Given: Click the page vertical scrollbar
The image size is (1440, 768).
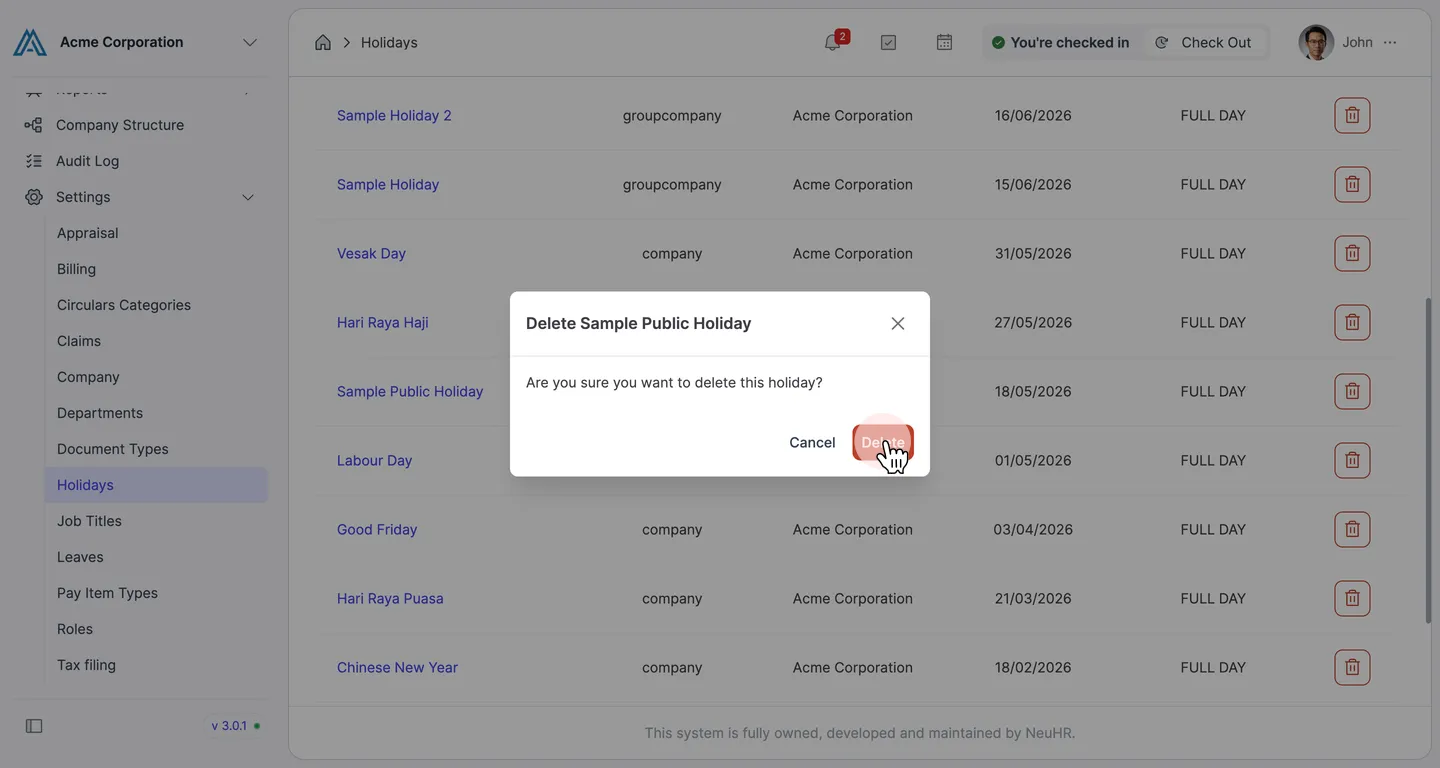Looking at the screenshot, I should point(1428,460).
